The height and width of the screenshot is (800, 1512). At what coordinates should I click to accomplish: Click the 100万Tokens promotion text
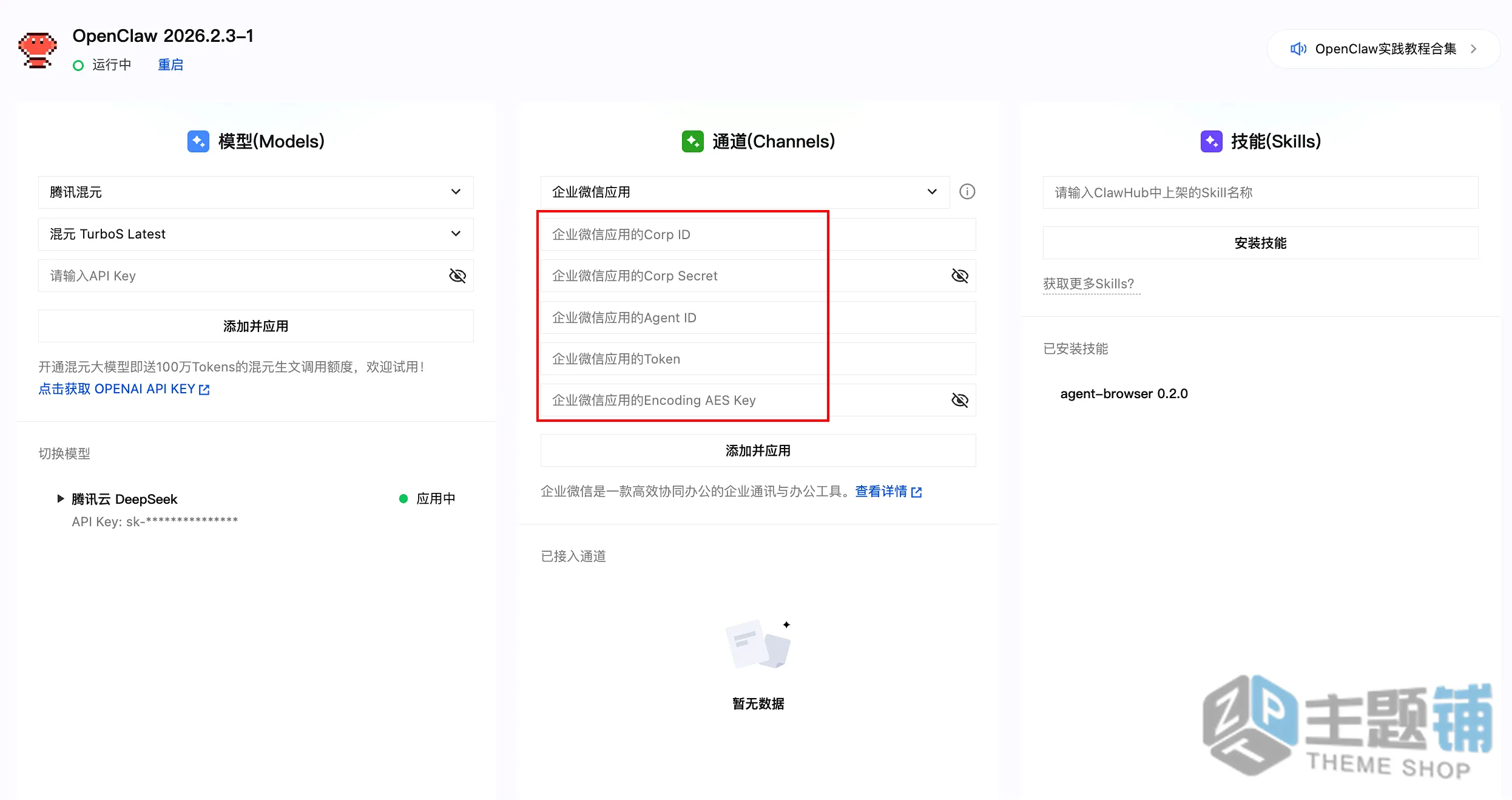click(231, 367)
